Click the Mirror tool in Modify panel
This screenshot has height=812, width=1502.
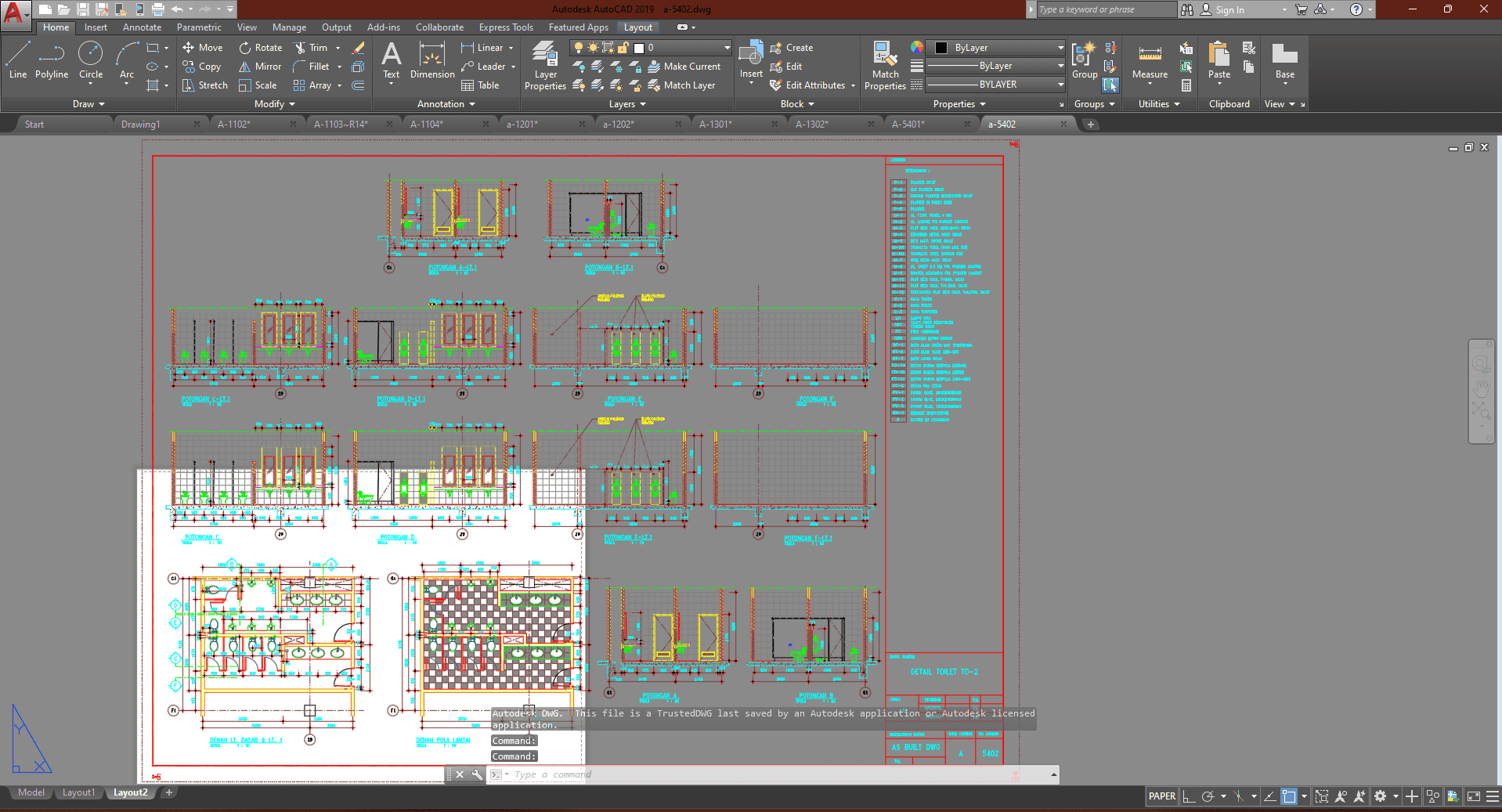coord(260,67)
